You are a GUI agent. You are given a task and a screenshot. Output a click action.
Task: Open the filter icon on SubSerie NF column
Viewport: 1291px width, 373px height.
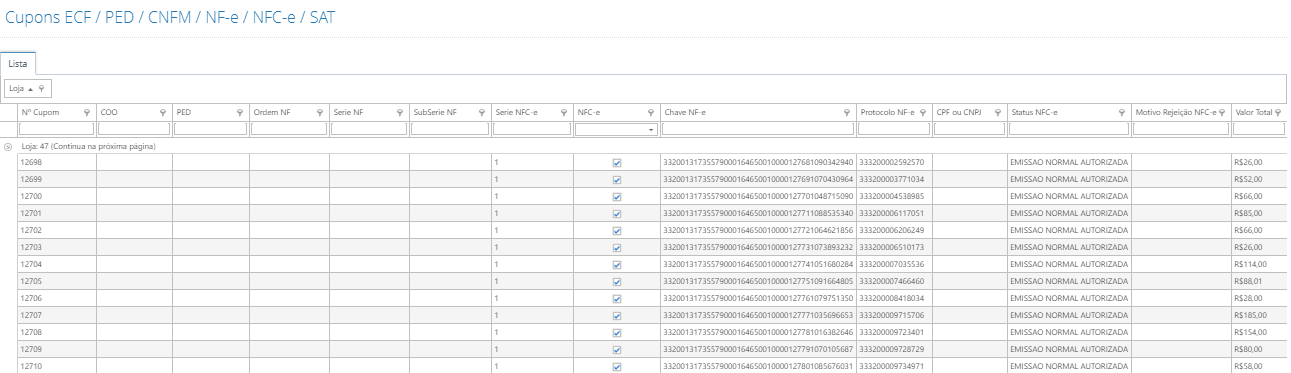tap(482, 113)
